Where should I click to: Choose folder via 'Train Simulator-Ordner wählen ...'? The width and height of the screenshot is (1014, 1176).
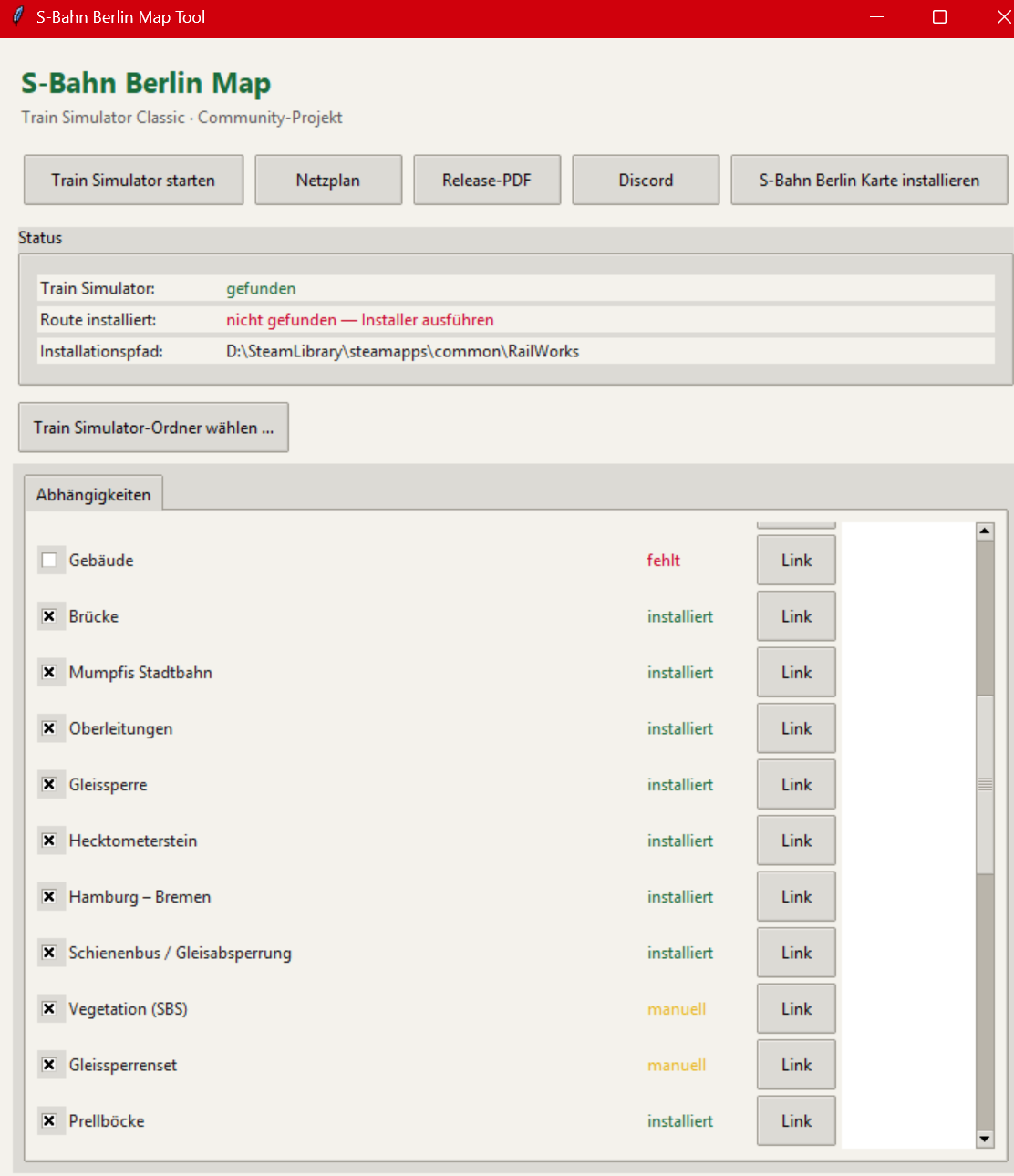[x=153, y=428]
